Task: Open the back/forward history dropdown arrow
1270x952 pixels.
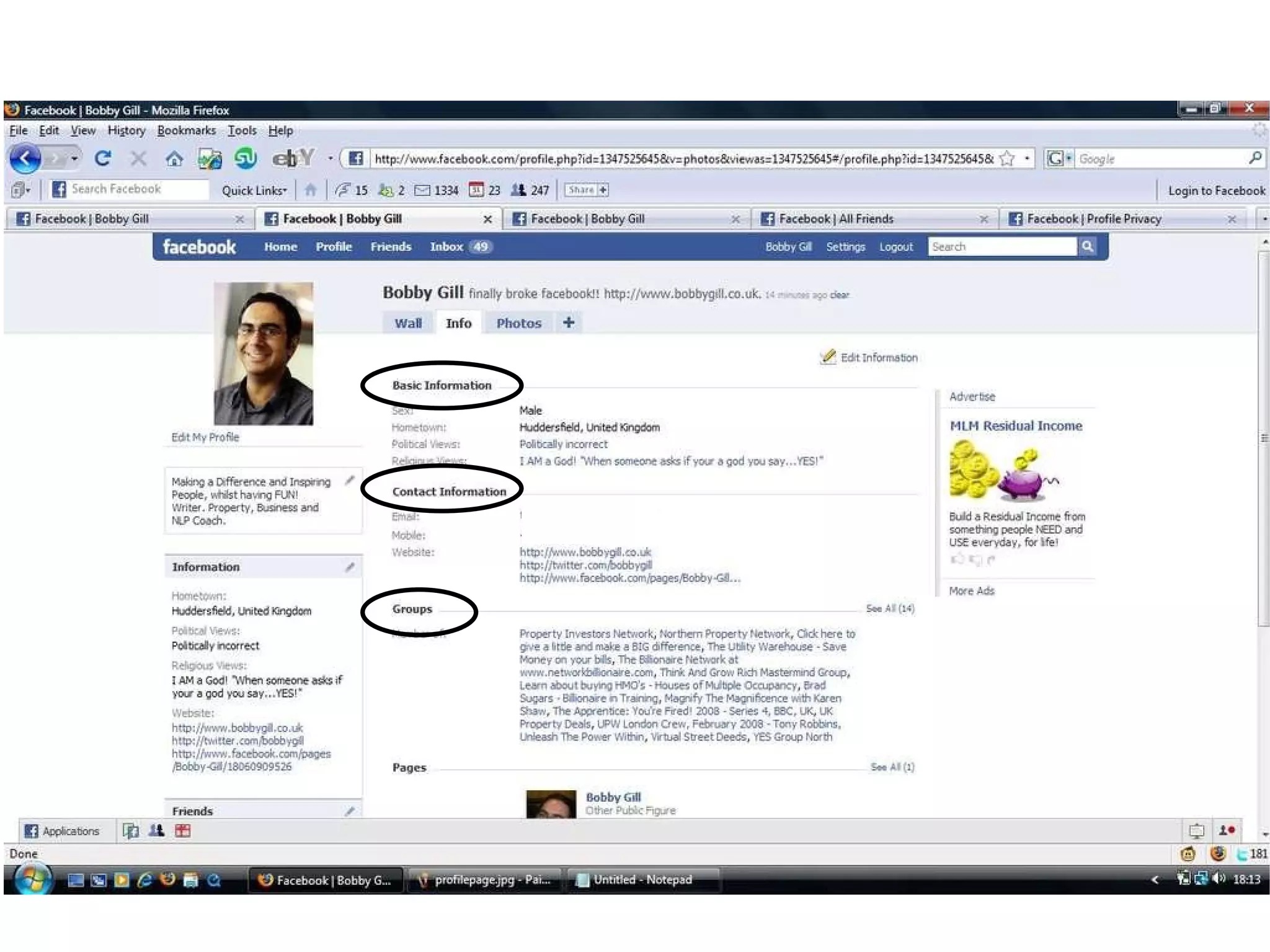Action: pos(74,159)
